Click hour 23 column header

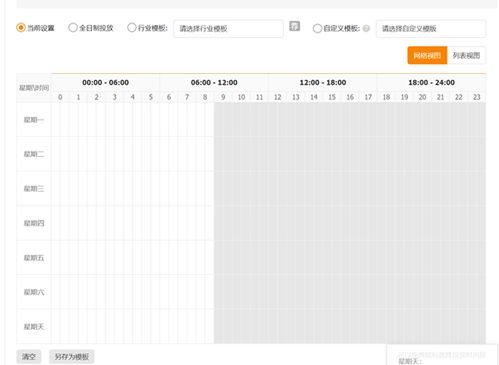pyautogui.click(x=477, y=97)
